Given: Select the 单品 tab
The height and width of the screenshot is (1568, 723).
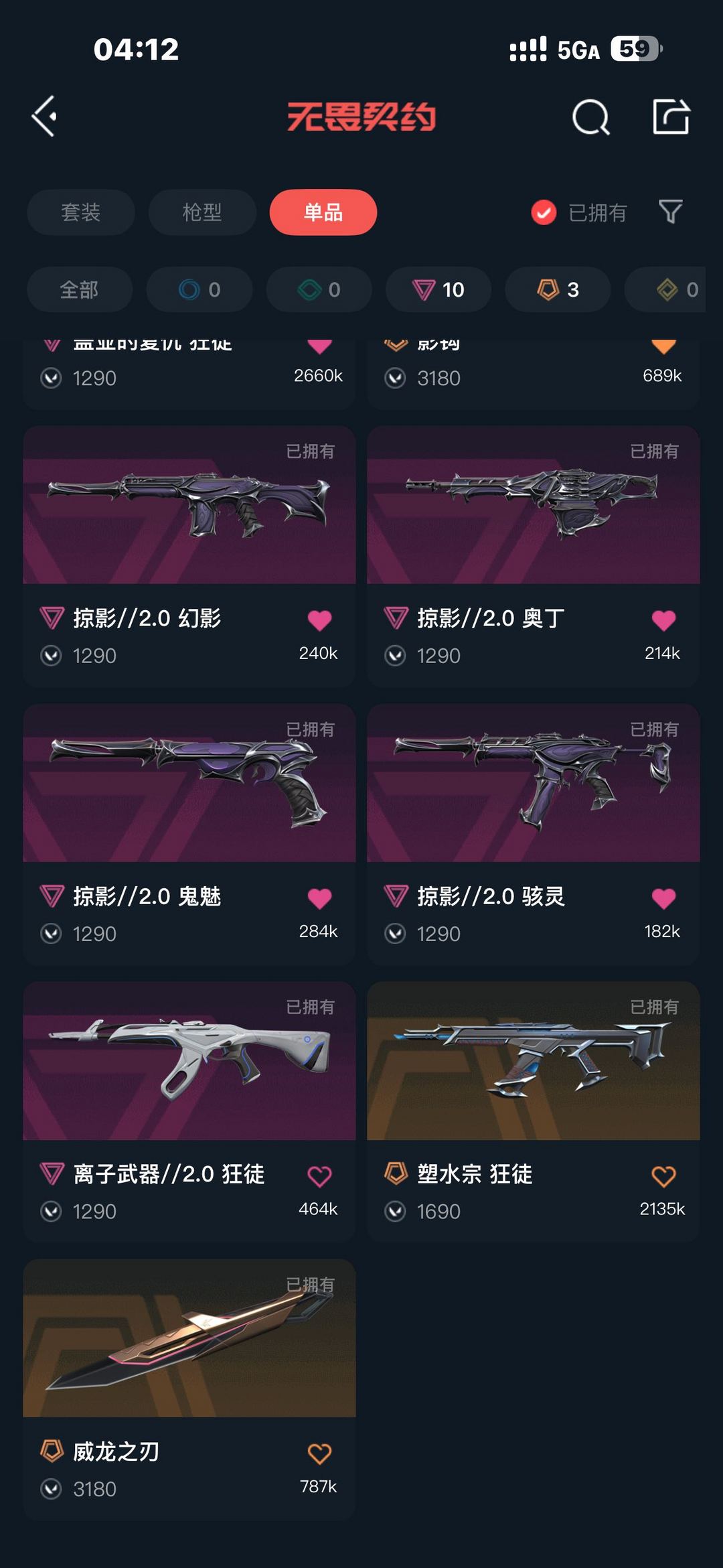Looking at the screenshot, I should (323, 212).
